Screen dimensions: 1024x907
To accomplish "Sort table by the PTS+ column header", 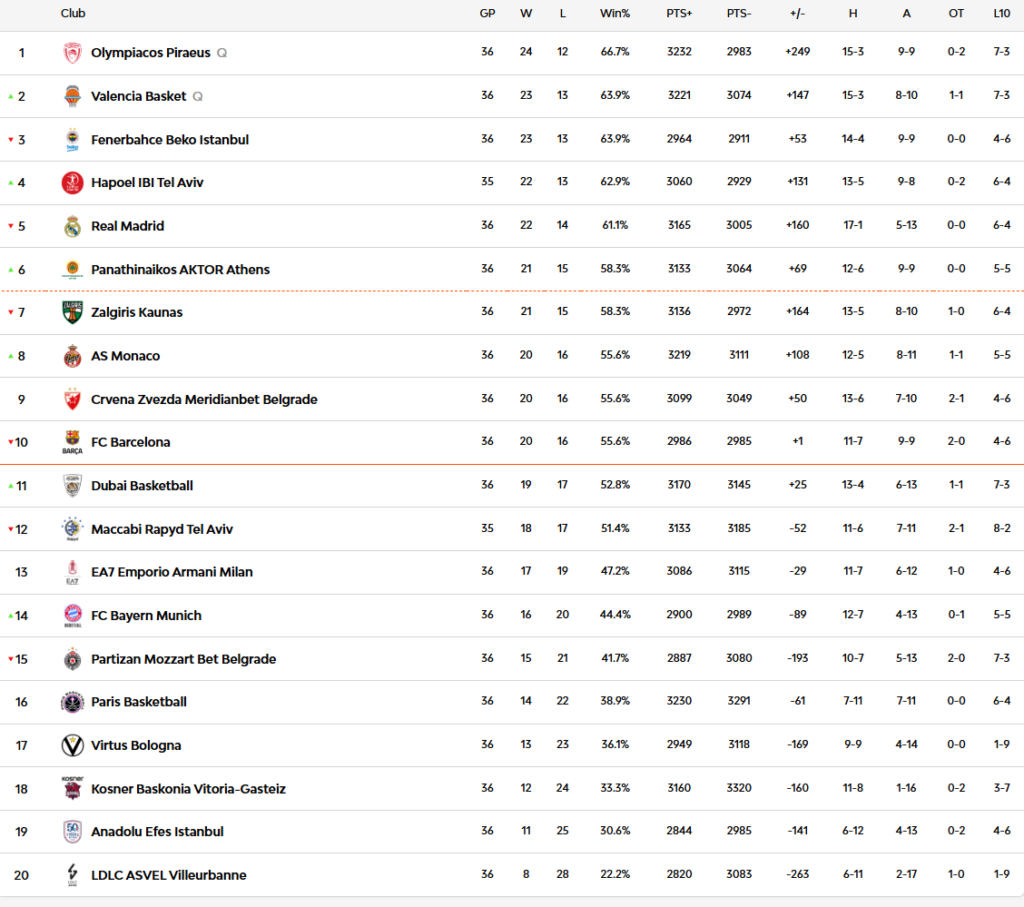I will 679,13.
